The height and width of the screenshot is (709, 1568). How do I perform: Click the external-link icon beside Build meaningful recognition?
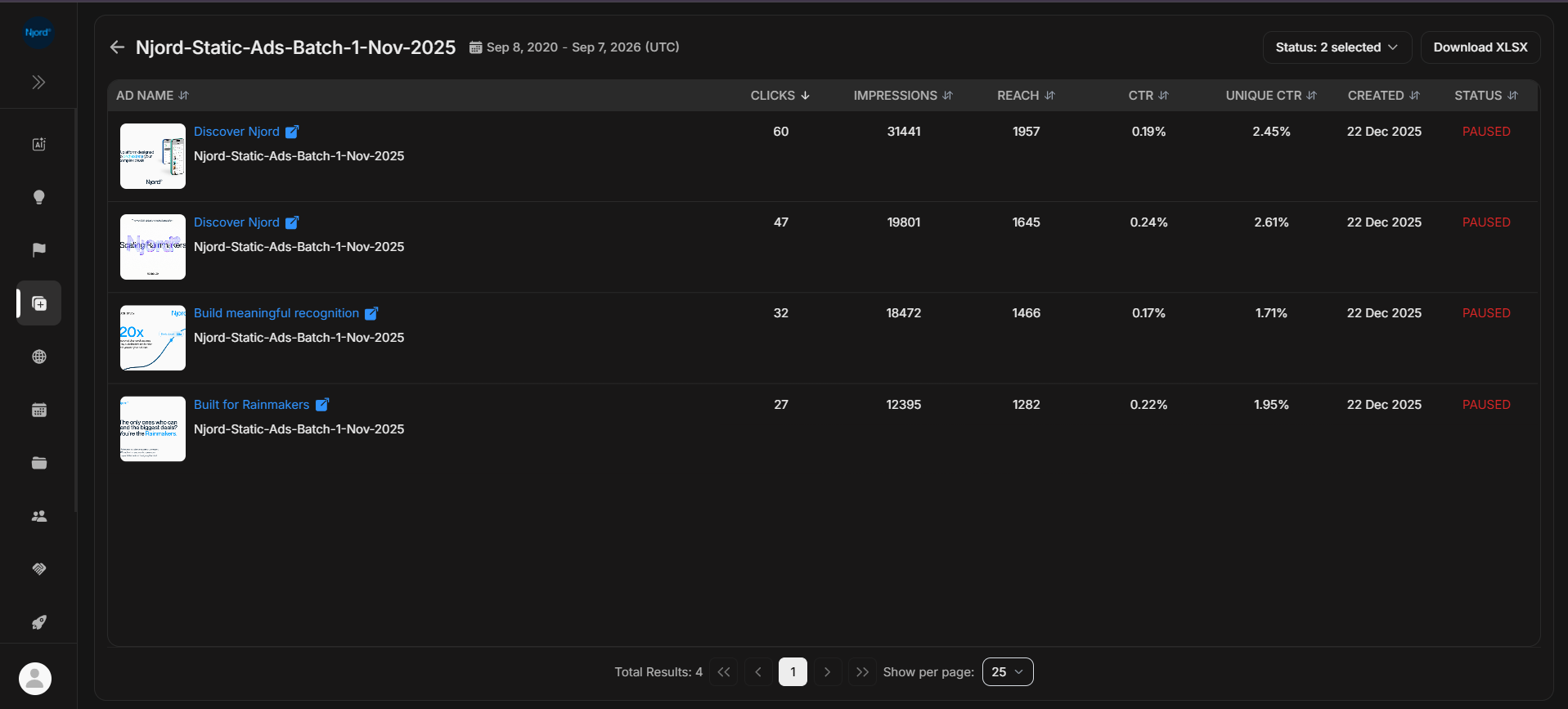(x=371, y=313)
